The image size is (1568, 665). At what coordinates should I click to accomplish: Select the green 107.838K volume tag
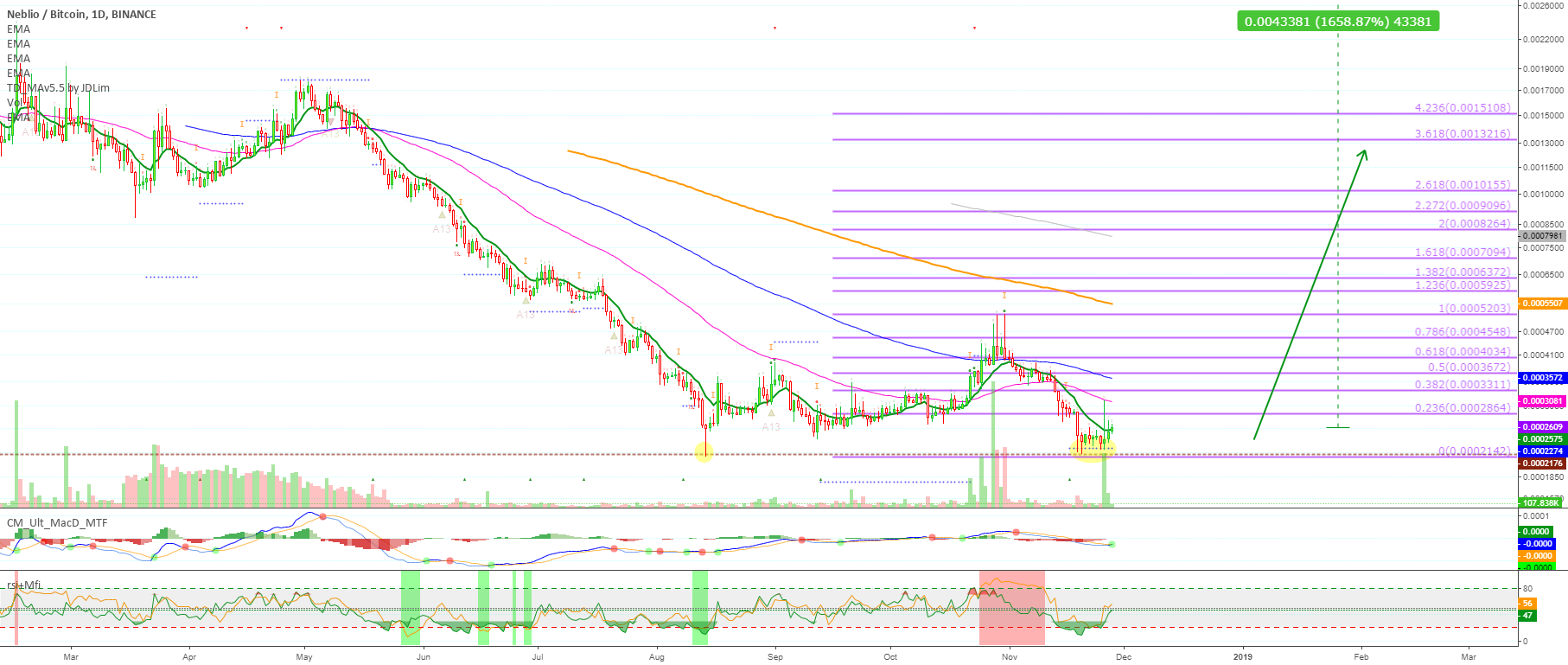coord(1540,502)
